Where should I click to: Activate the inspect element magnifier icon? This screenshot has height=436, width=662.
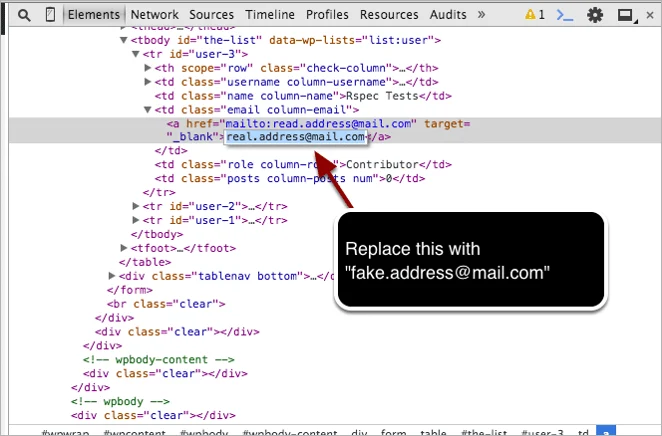[x=24, y=15]
